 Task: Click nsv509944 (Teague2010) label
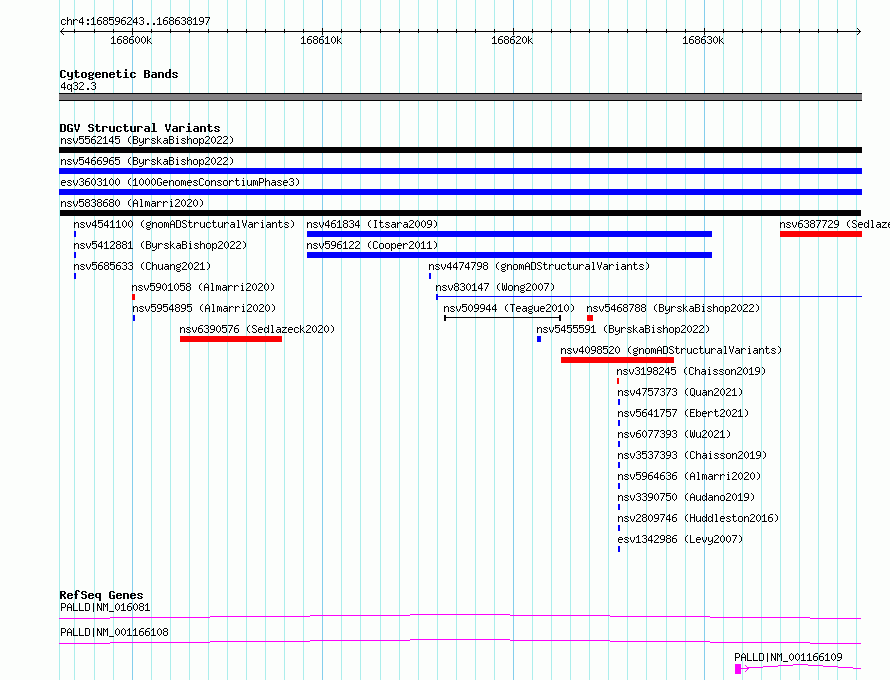click(x=509, y=308)
